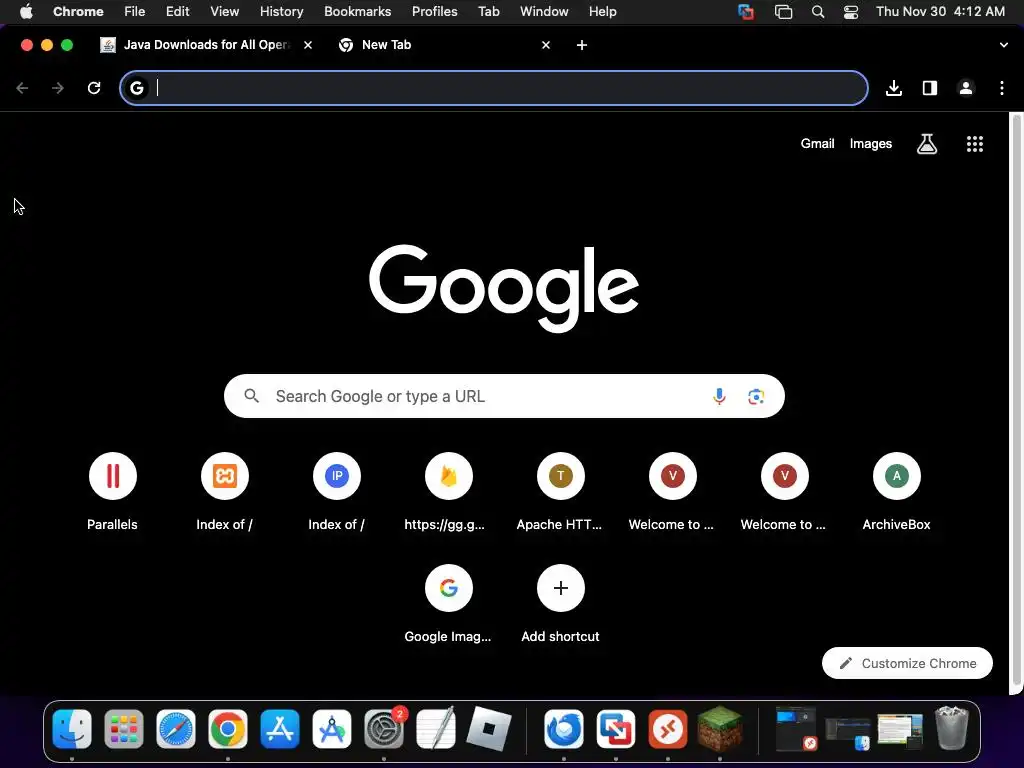
Task: Open Chrome three-dot menu
Action: (x=1002, y=88)
